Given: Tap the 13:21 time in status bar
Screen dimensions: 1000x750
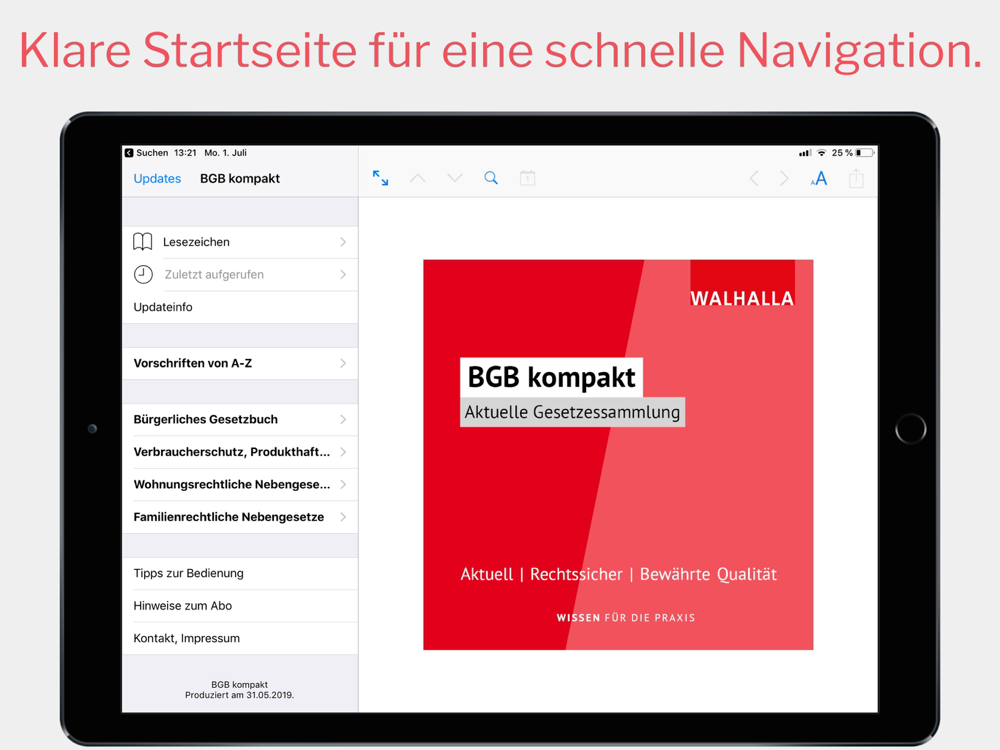Looking at the screenshot, I should [x=185, y=152].
